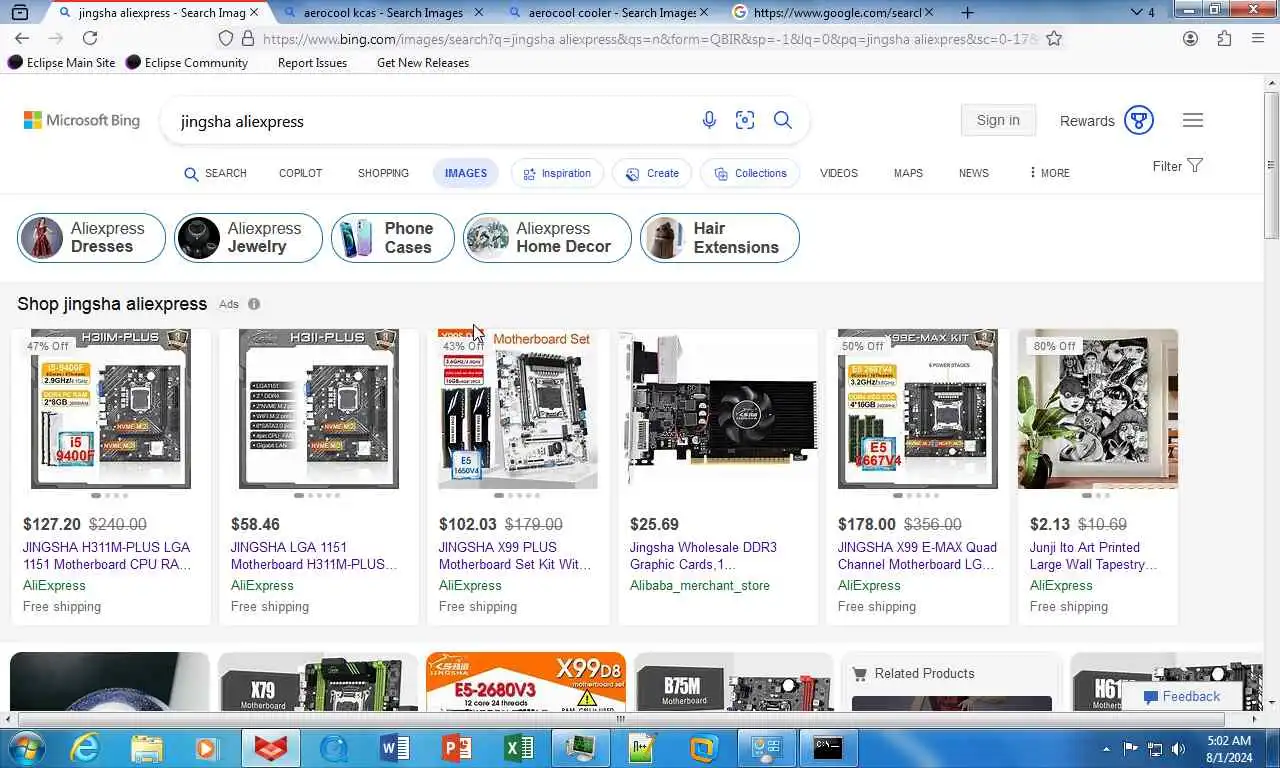Bookmark this page with star icon

1054,38
